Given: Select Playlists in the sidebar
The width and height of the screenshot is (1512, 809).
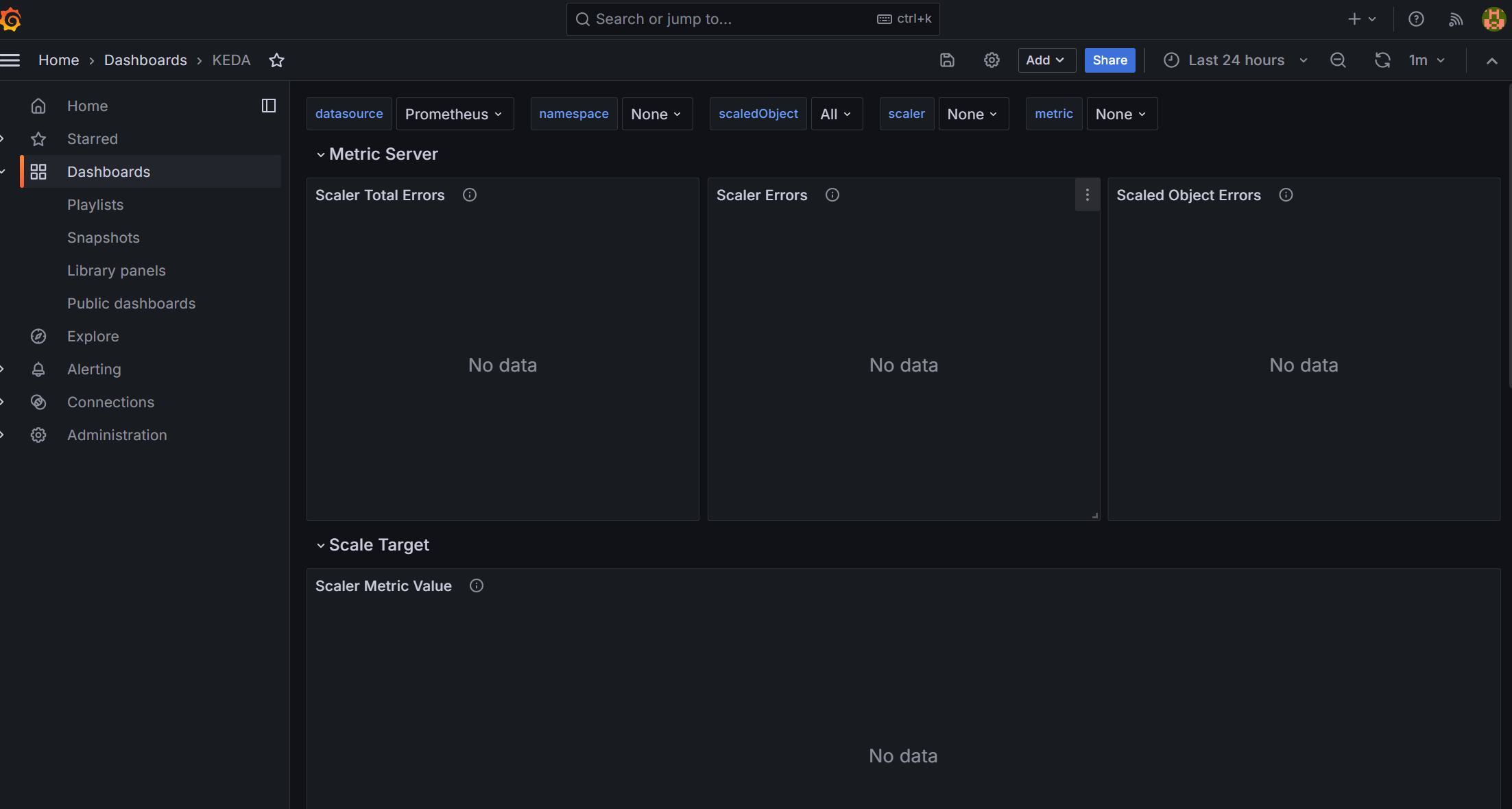Looking at the screenshot, I should (95, 205).
